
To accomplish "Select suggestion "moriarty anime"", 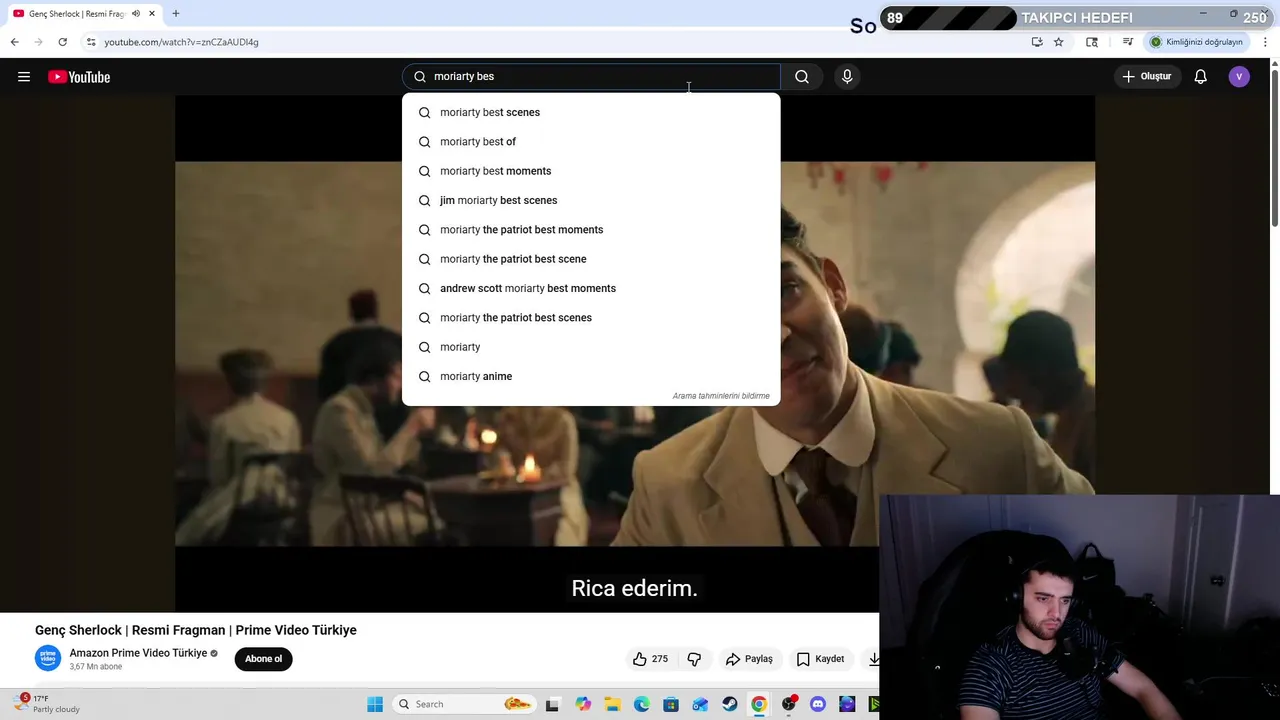I will pos(591,376).
